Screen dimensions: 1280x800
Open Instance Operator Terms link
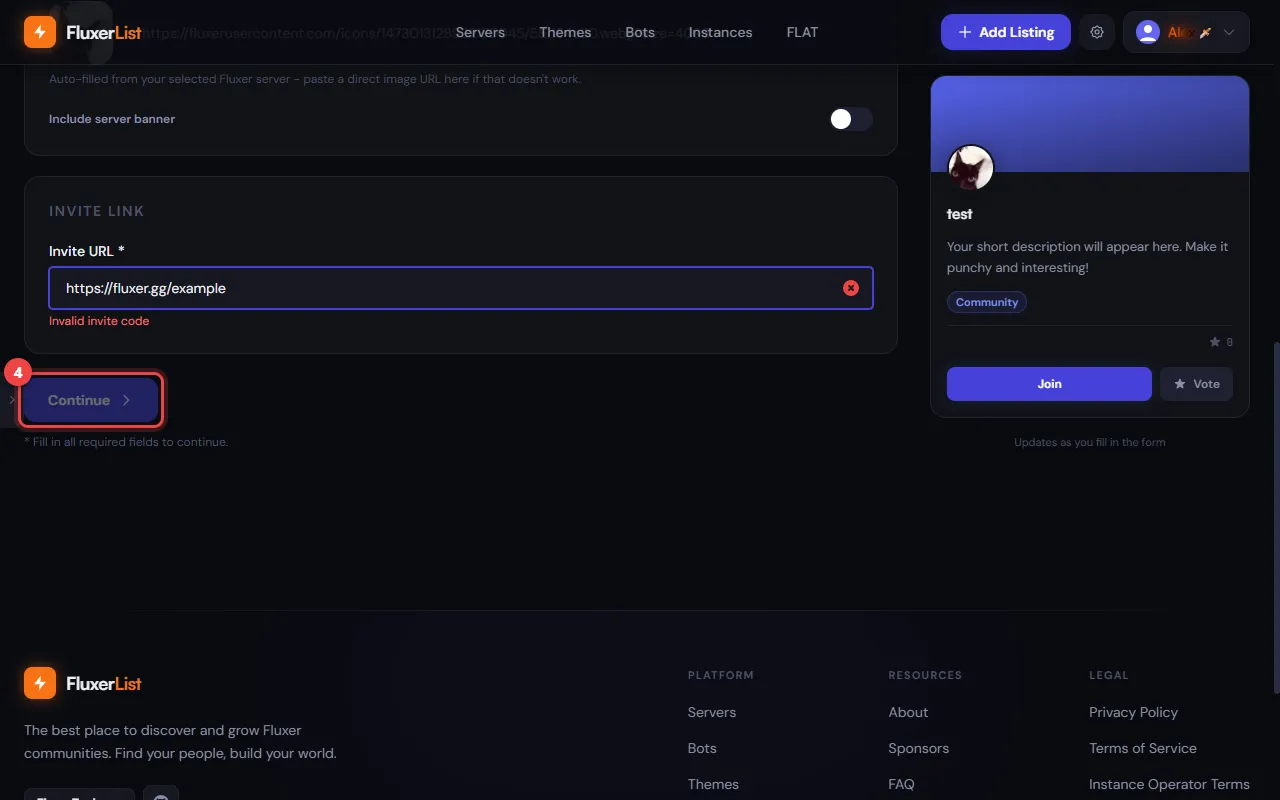pyautogui.click(x=1169, y=784)
